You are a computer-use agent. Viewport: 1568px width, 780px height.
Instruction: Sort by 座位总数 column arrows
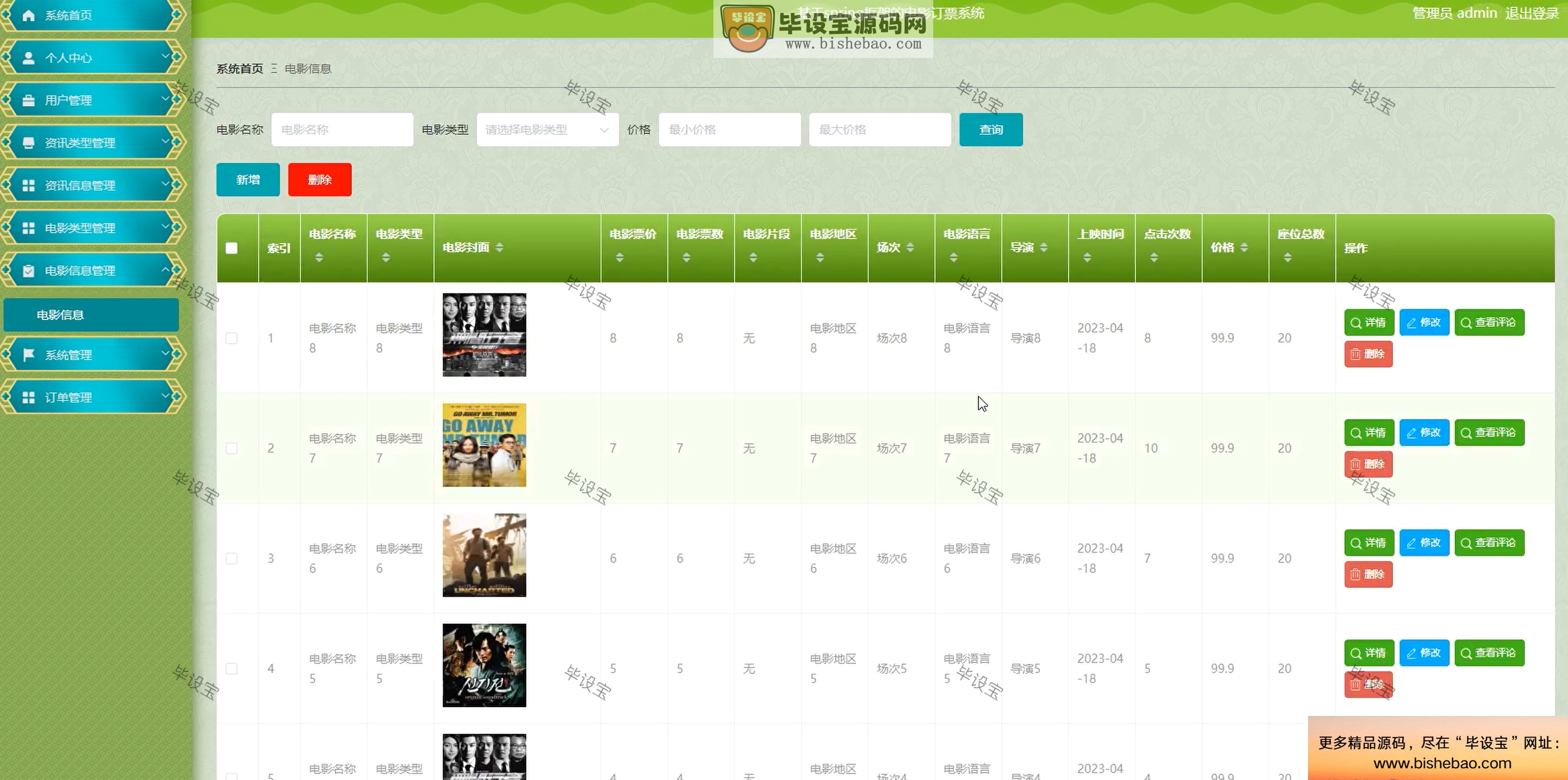pos(1287,258)
